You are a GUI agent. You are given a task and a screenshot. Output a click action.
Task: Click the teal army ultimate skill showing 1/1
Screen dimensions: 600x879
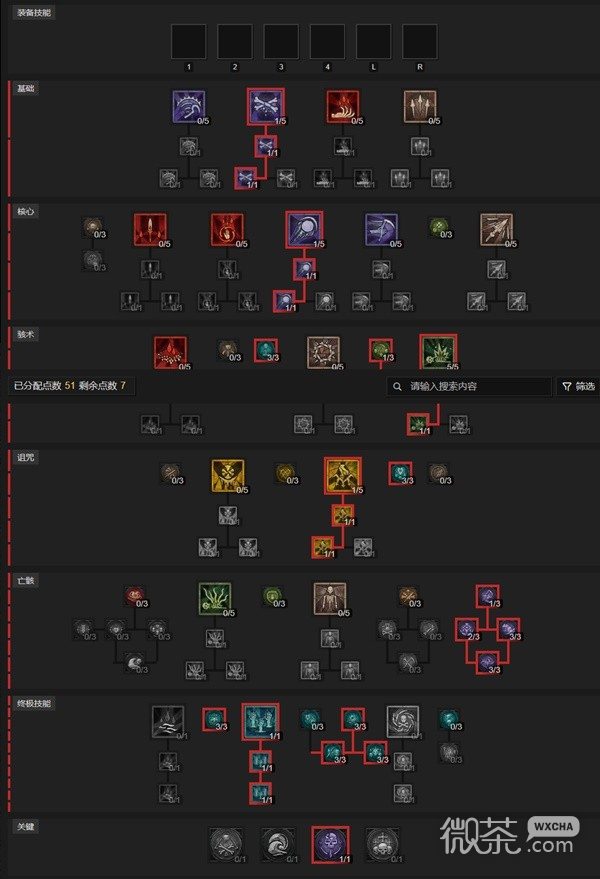click(x=260, y=721)
